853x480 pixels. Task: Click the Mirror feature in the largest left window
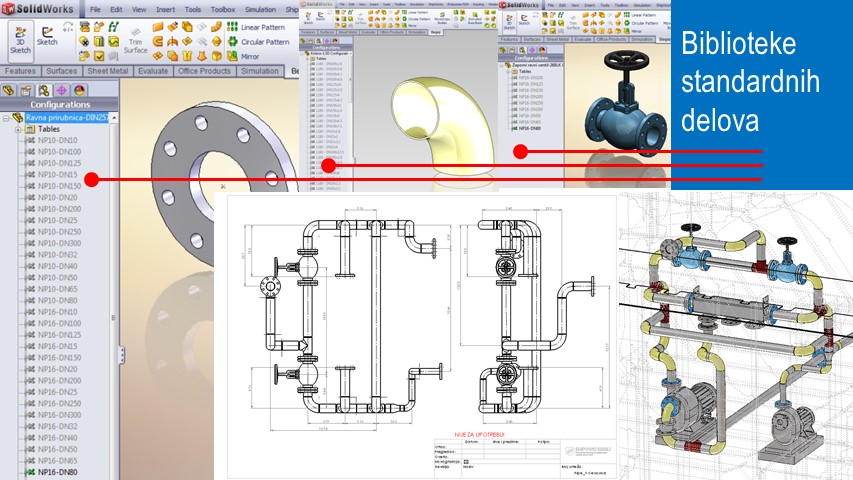[x=255, y=58]
